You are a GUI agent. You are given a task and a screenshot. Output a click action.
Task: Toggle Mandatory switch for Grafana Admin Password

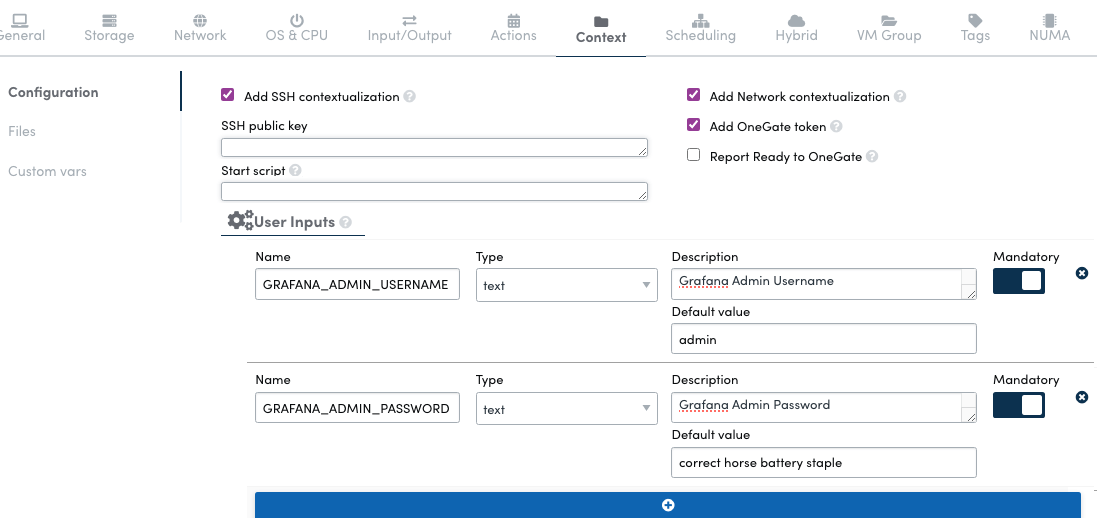coord(1018,405)
